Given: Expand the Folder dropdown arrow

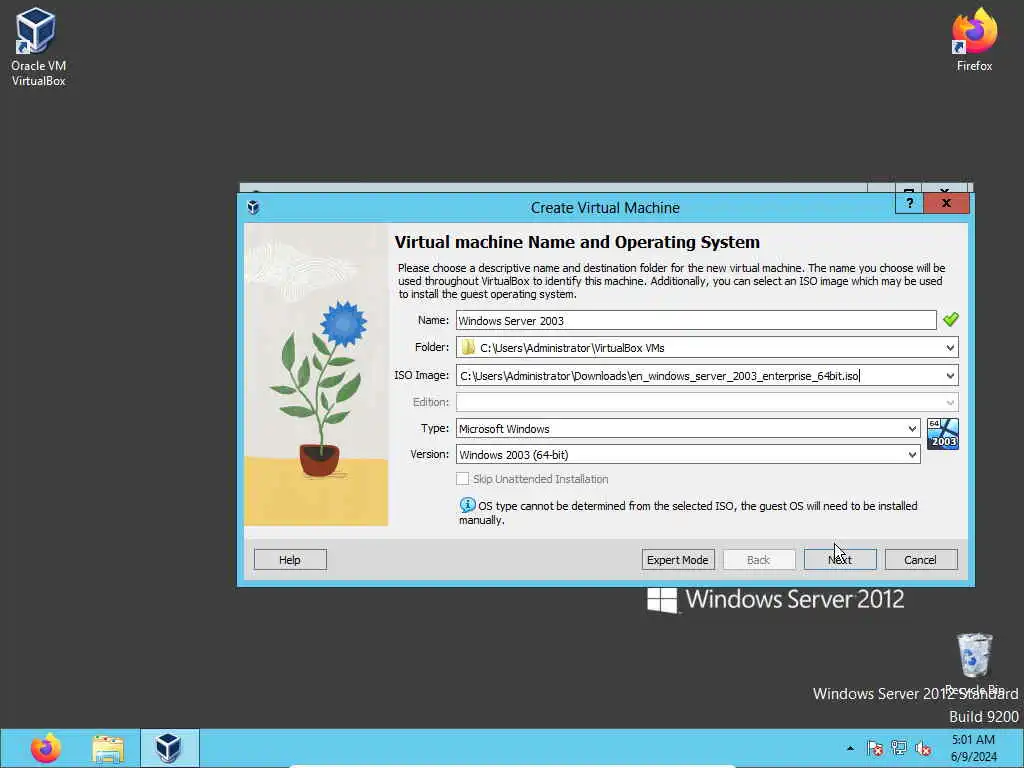Looking at the screenshot, I should click(x=950, y=347).
